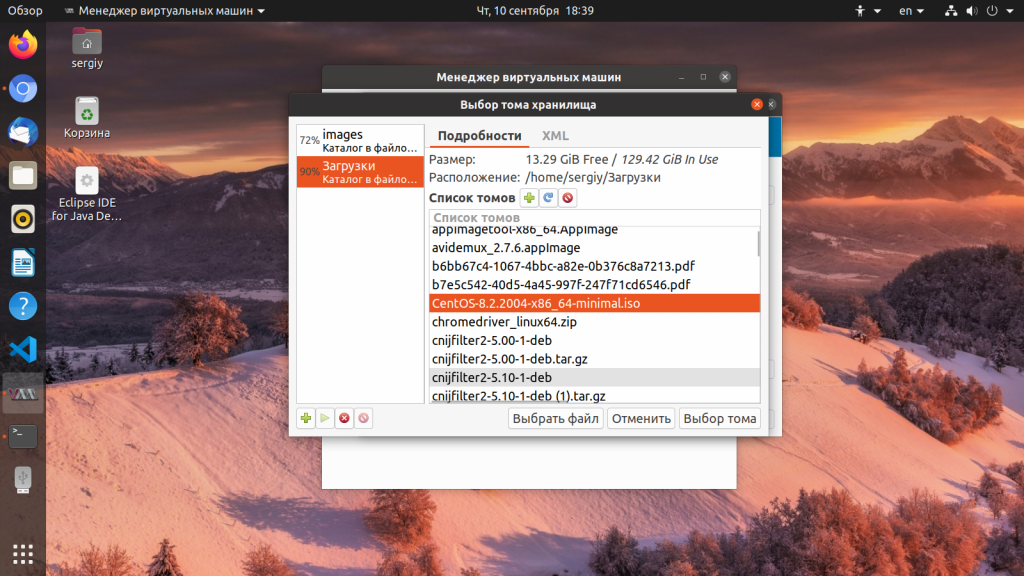
Task: Select the images storage pool
Action: tap(360, 141)
